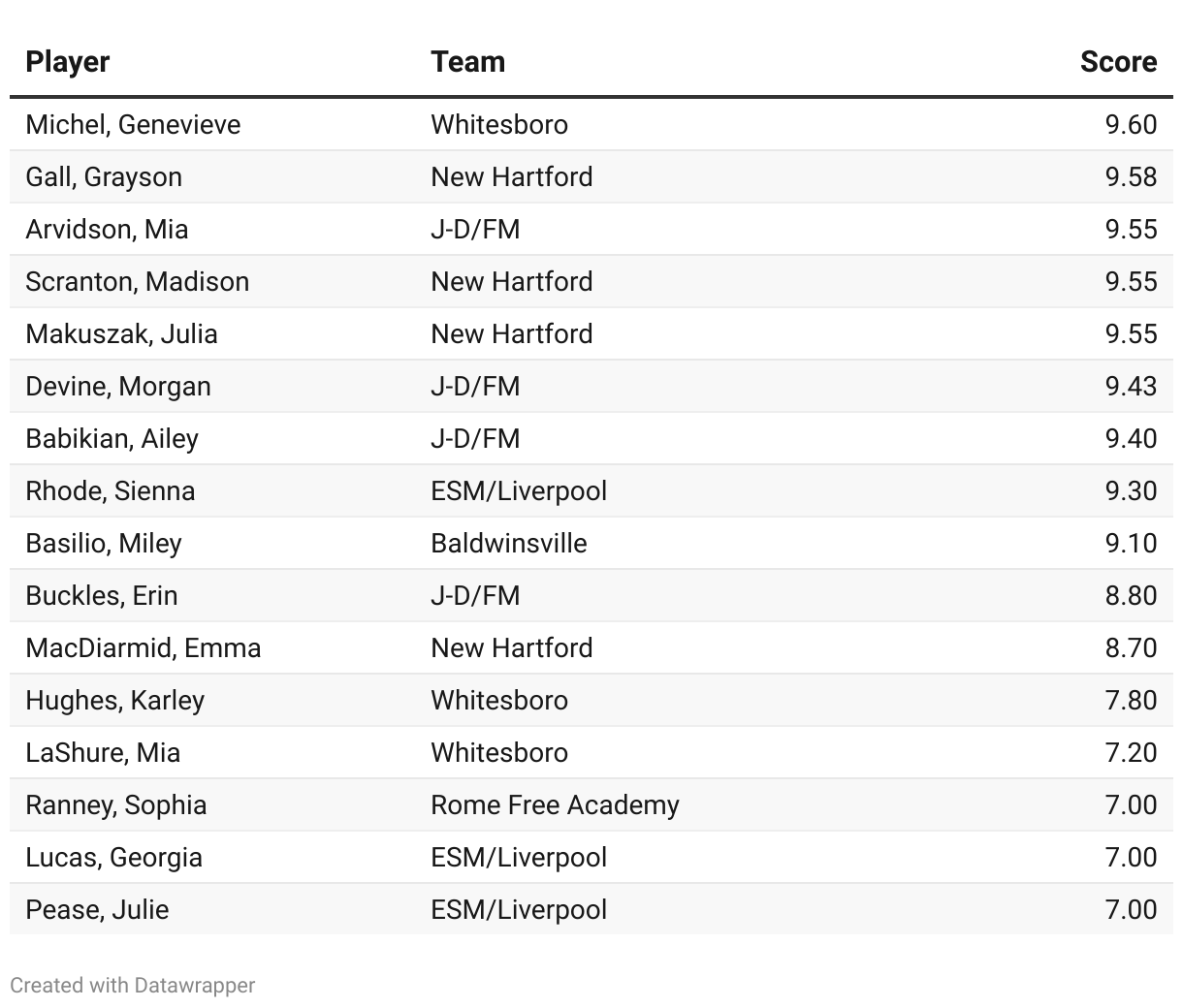The height and width of the screenshot is (1008, 1183).
Task: Select the Arvidson, Mia row name
Action: click(107, 230)
